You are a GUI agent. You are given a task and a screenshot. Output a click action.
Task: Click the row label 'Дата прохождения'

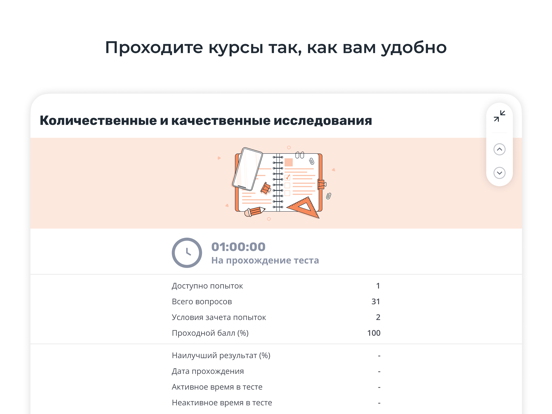(208, 371)
